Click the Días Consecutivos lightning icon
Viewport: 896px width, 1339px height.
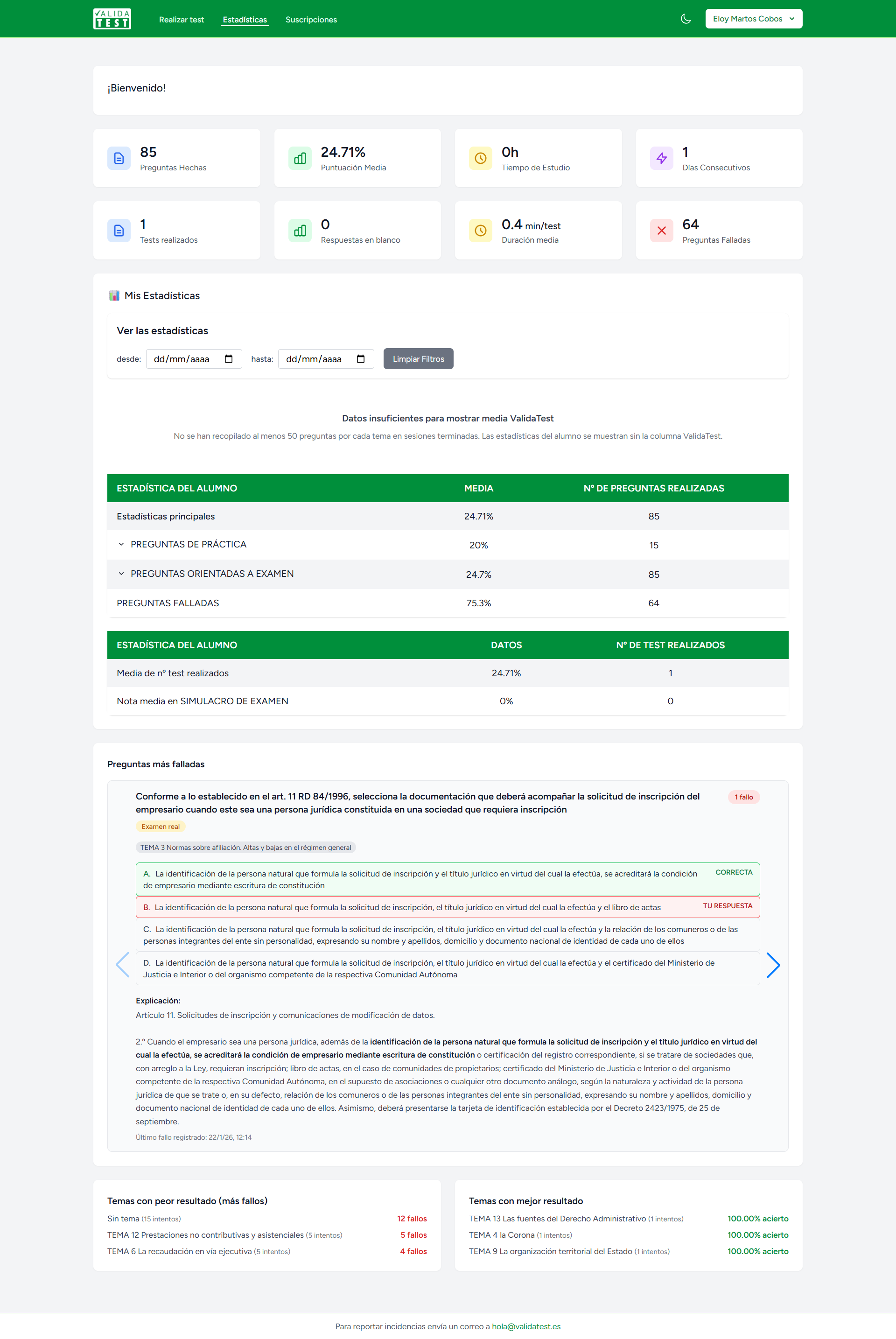click(661, 158)
